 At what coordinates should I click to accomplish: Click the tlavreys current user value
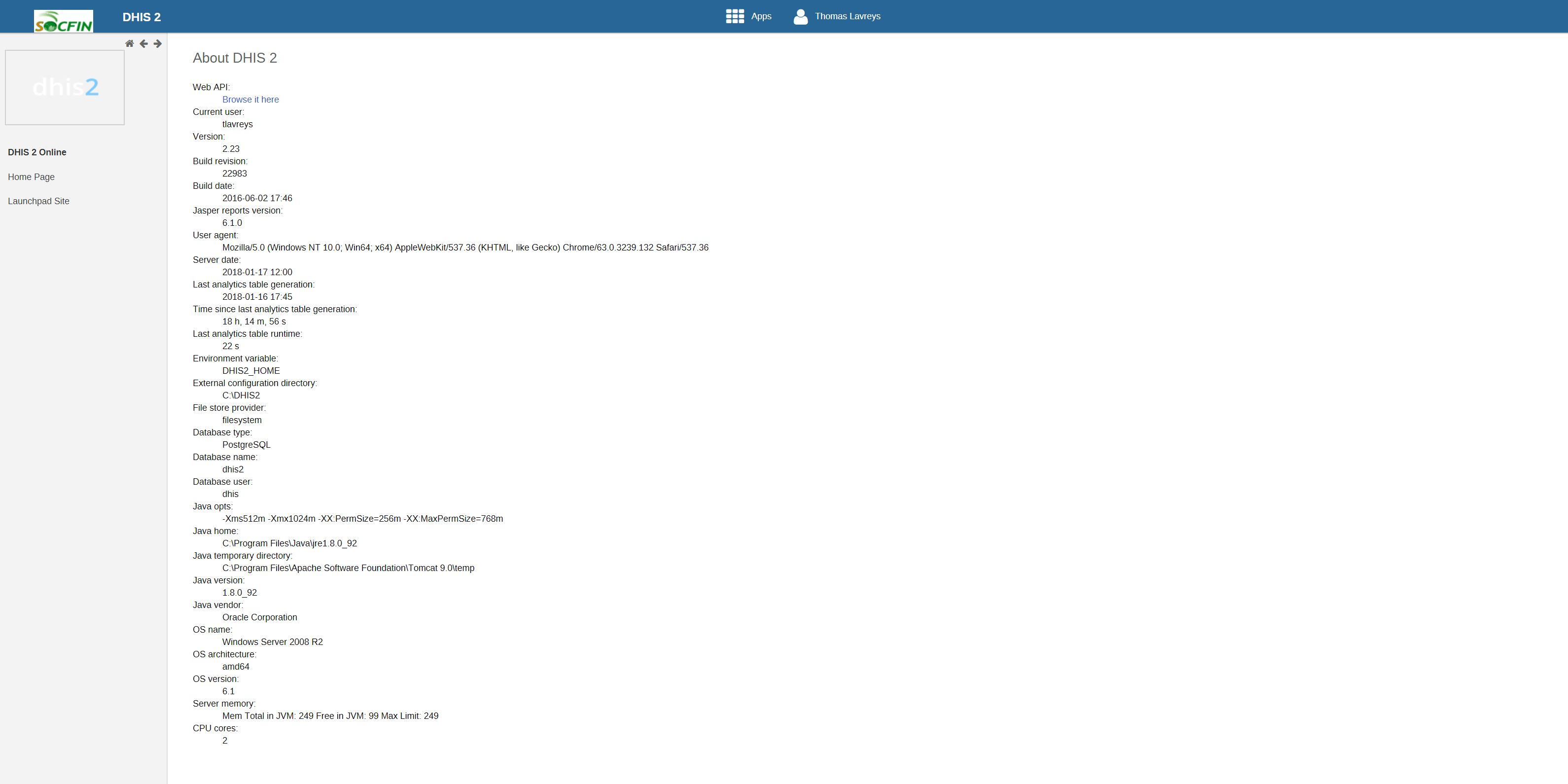point(237,124)
